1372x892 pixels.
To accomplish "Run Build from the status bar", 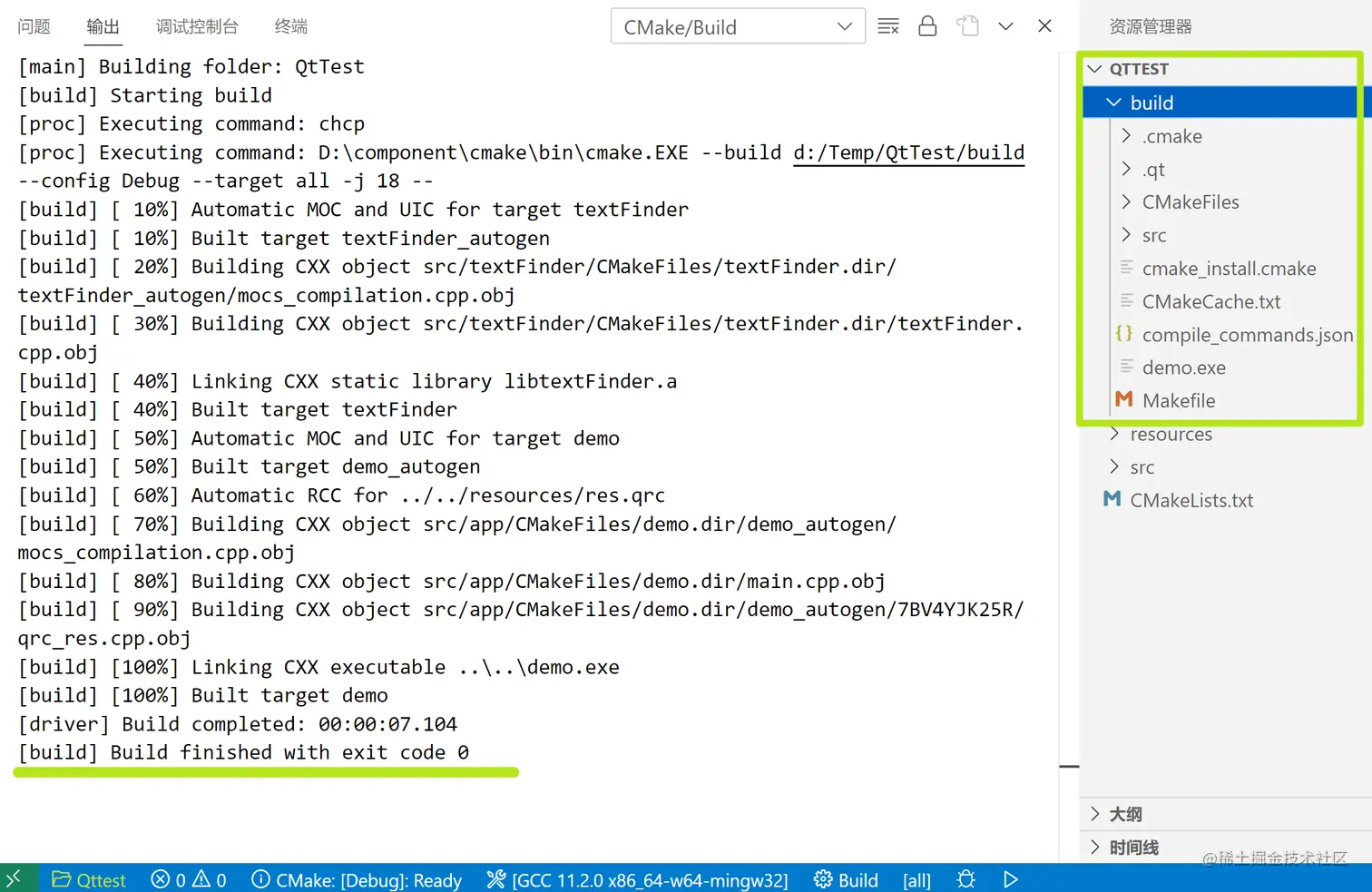I will [846, 879].
